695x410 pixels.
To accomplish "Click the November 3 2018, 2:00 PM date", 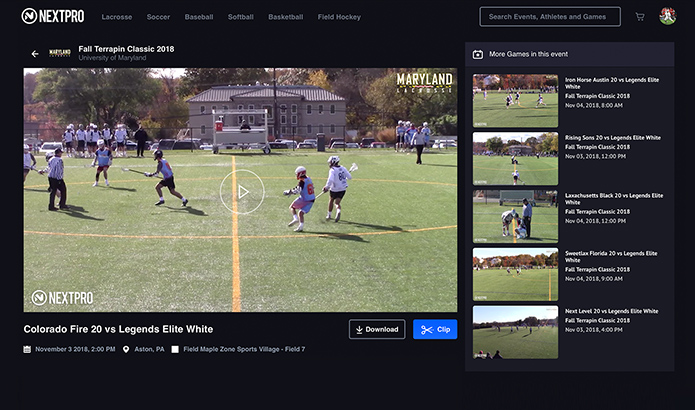I will tap(75, 349).
